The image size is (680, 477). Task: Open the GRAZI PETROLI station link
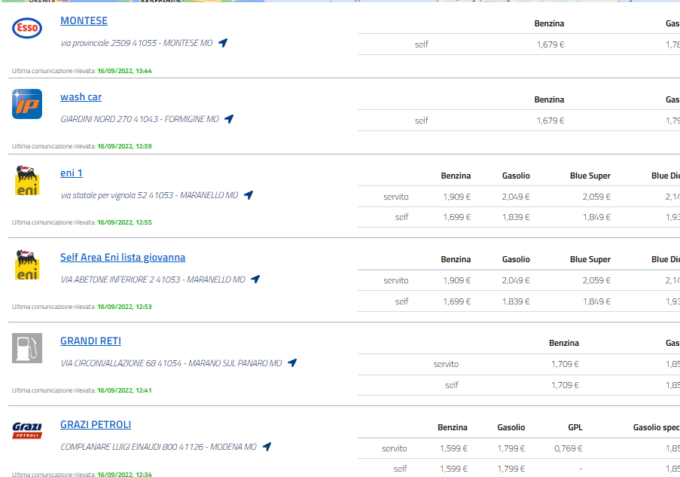pos(95,425)
